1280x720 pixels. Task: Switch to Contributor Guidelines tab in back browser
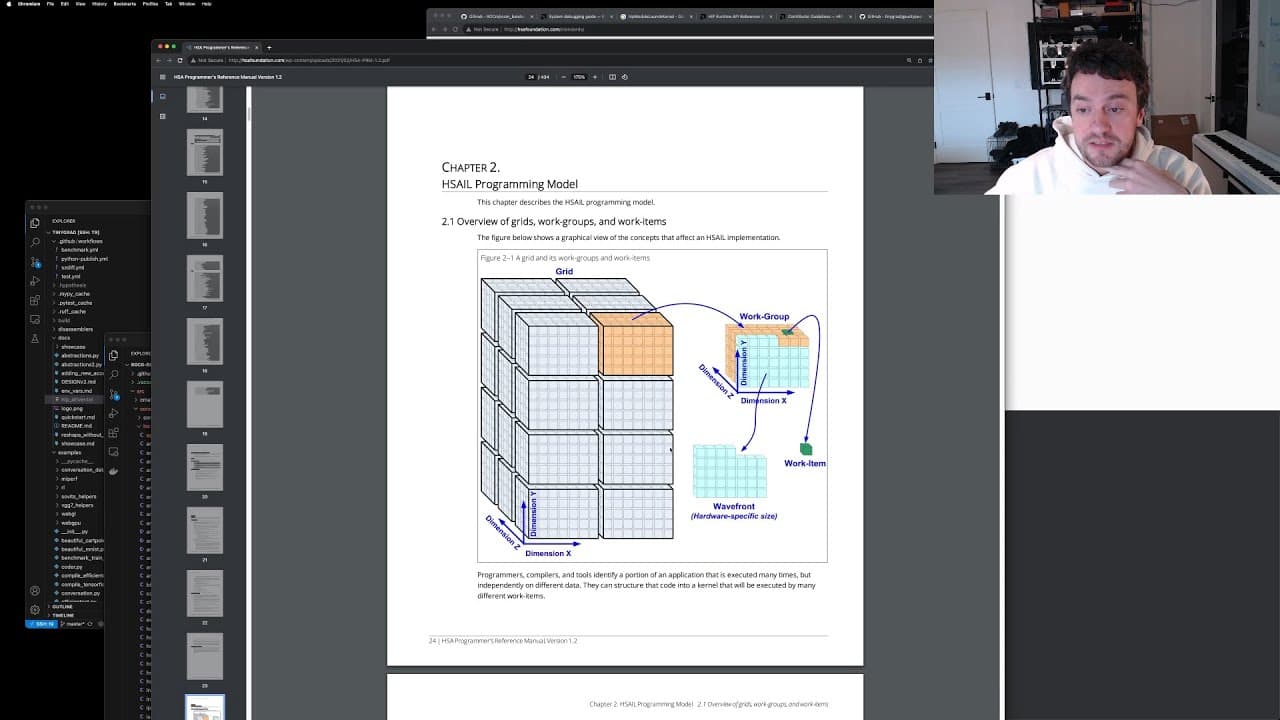813,17
